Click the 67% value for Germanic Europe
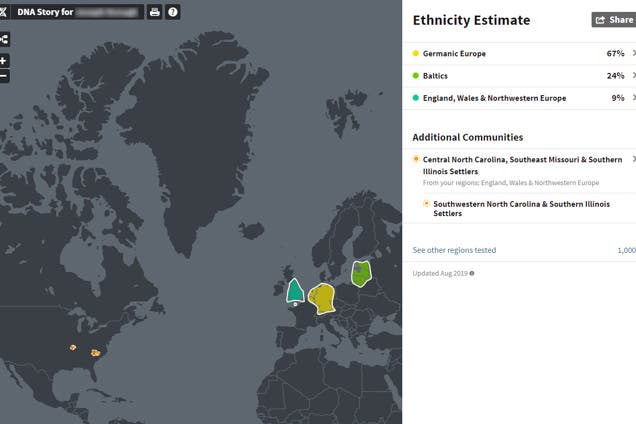636x424 pixels. 615,54
